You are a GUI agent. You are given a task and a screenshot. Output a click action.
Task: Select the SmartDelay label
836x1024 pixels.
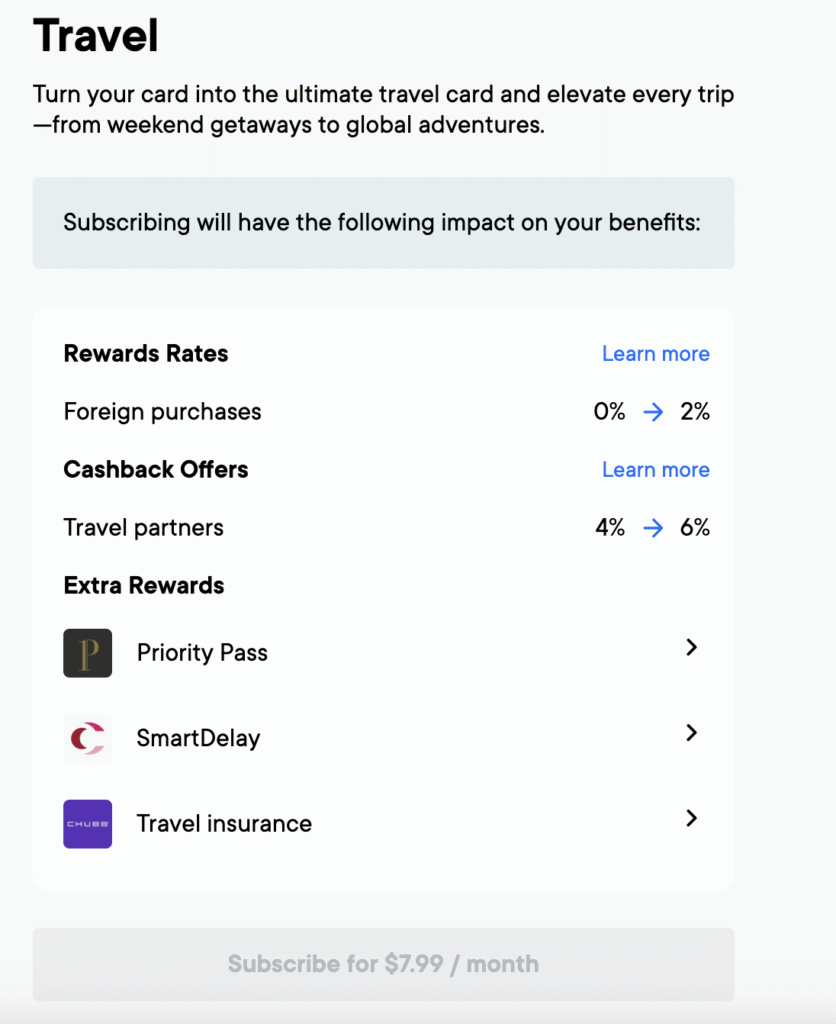click(198, 739)
